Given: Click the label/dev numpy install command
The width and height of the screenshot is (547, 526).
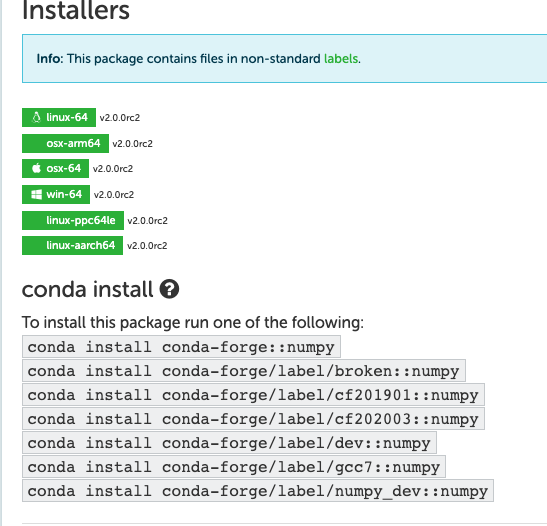Looking at the screenshot, I should click(229, 443).
